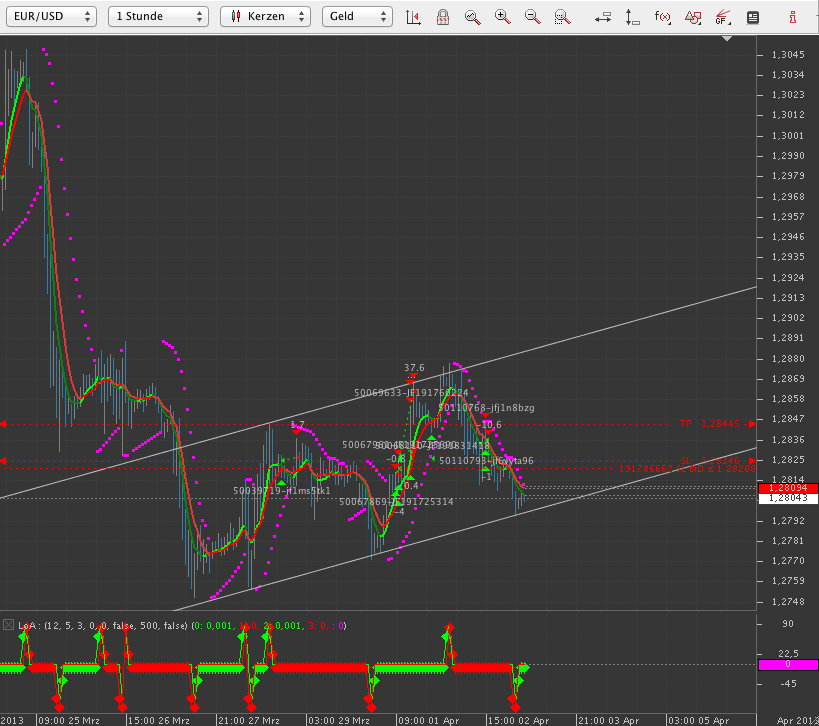The height and width of the screenshot is (726, 819).
Task: Select the SL 1,28246 stop-loss label
Action: tap(710, 460)
